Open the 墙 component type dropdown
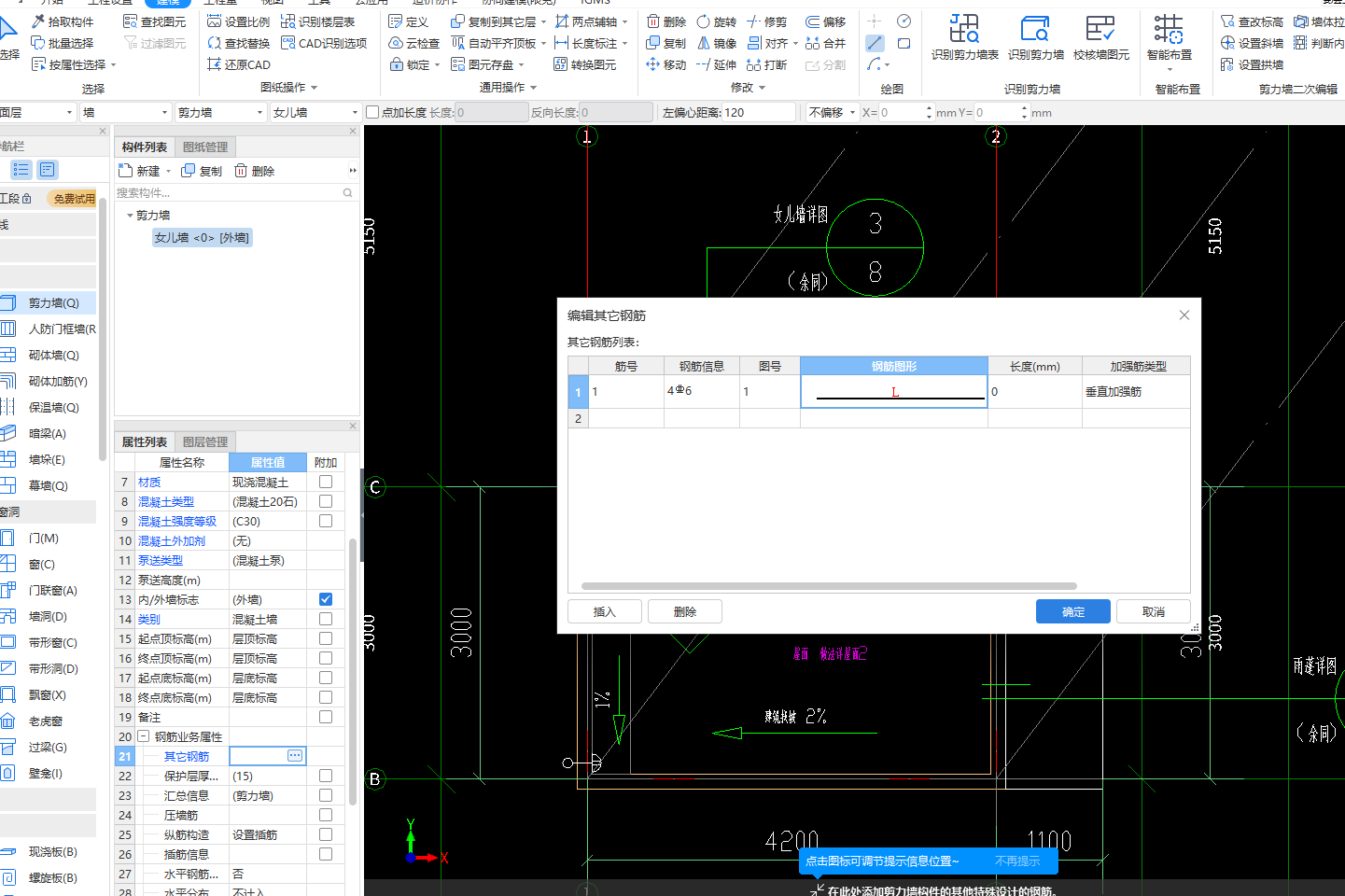Image resolution: width=1345 pixels, height=896 pixels. (125, 112)
